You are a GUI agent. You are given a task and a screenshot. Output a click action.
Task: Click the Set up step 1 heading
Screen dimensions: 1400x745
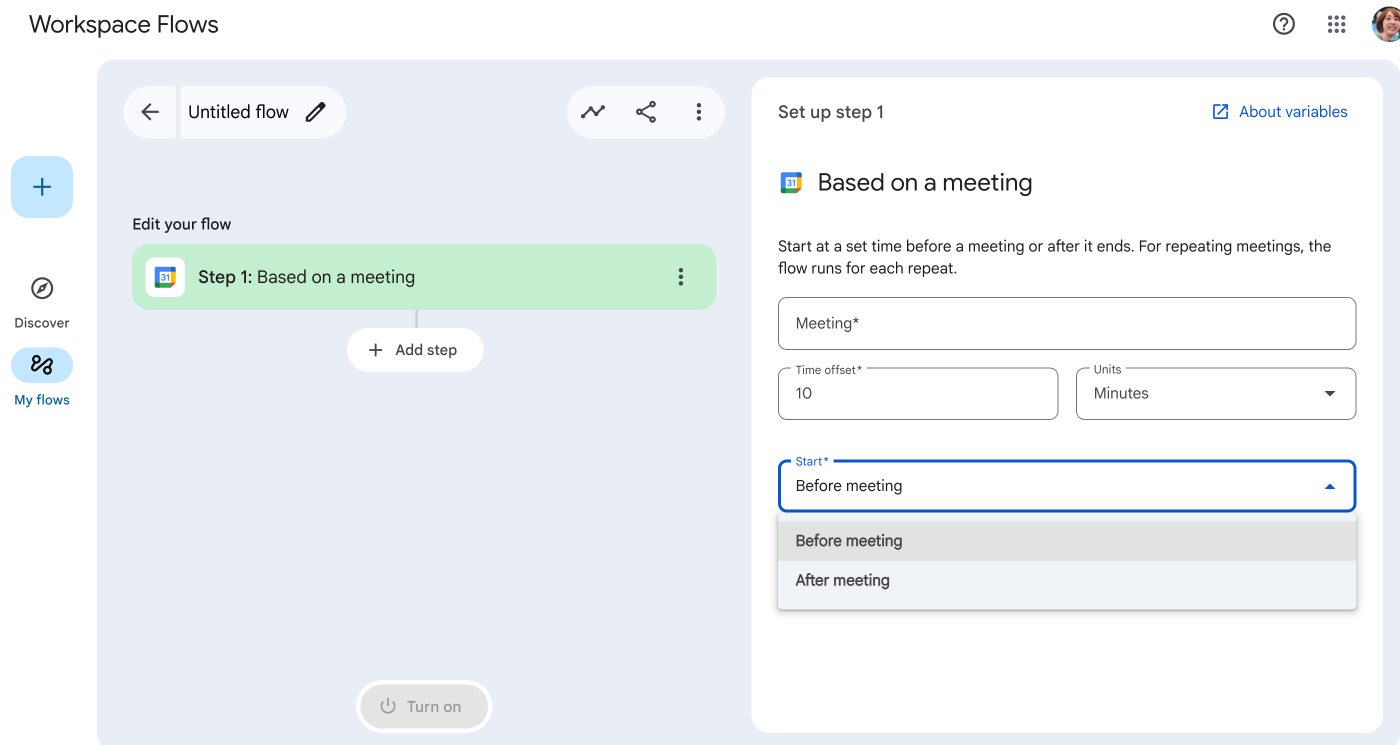[831, 112]
